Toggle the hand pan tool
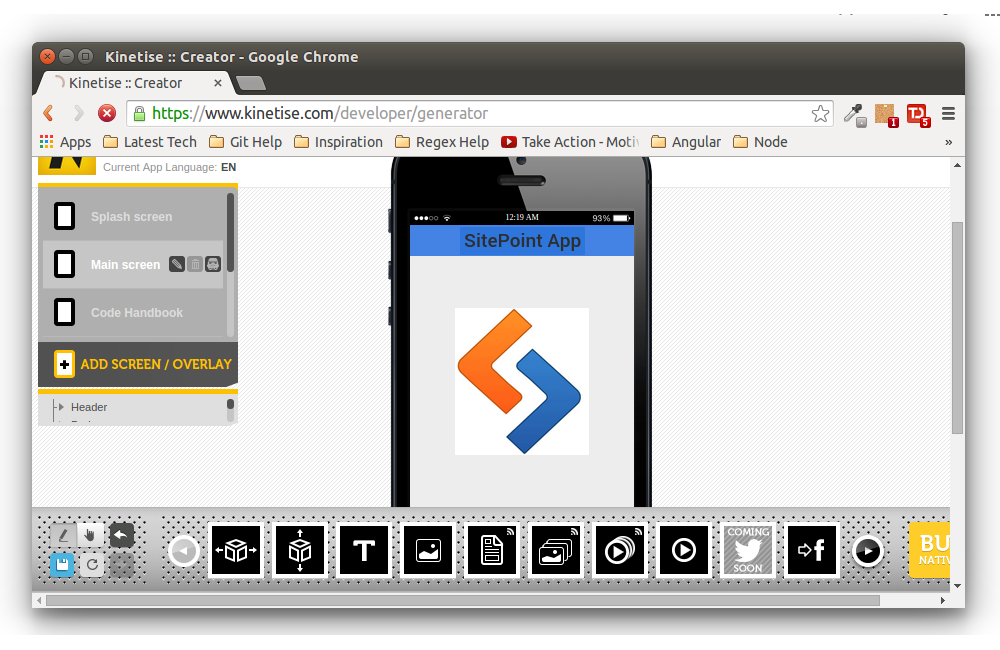Image resolution: width=1000 pixels, height=650 pixels. [x=91, y=535]
